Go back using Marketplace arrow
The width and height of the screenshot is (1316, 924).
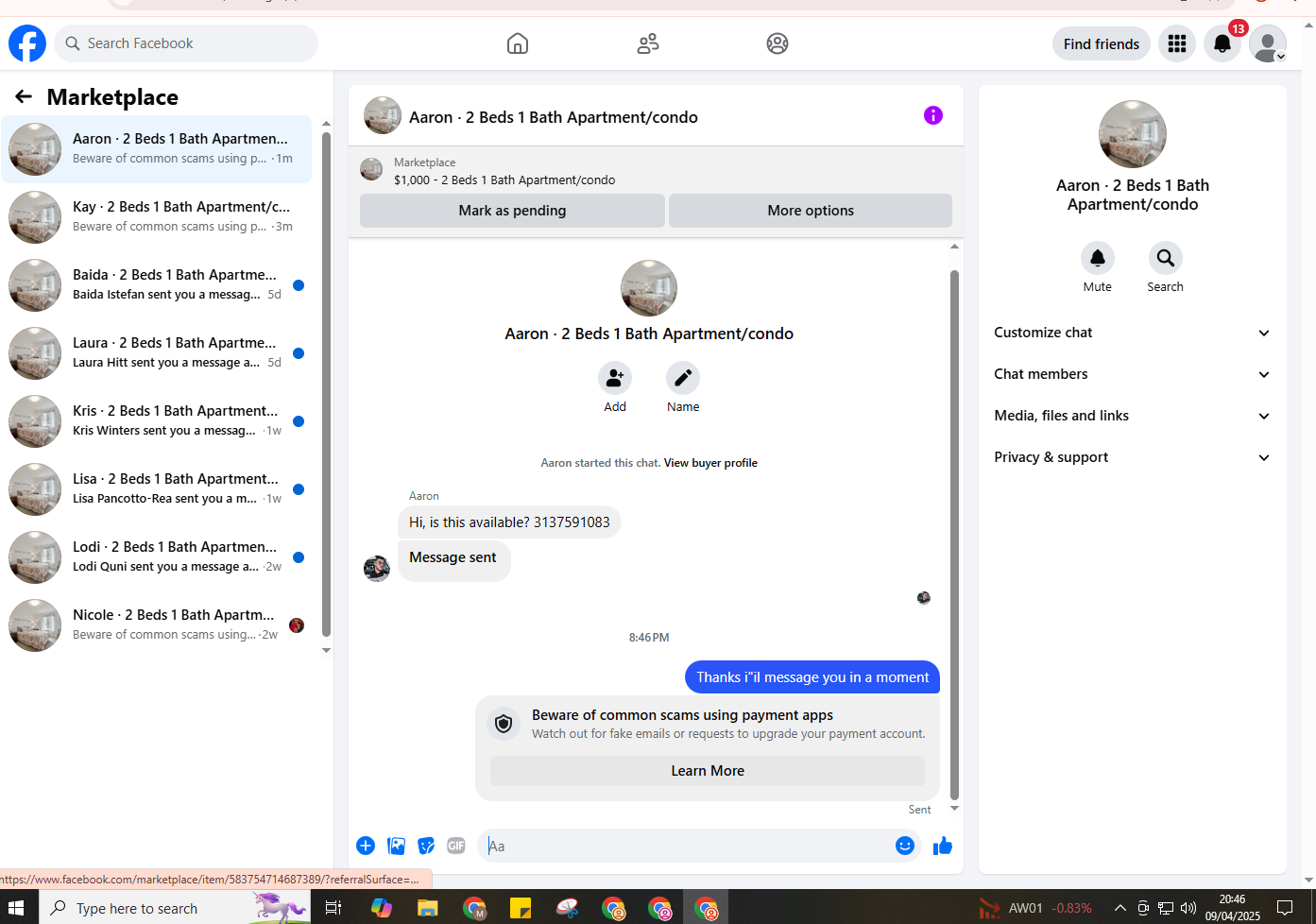[x=24, y=96]
